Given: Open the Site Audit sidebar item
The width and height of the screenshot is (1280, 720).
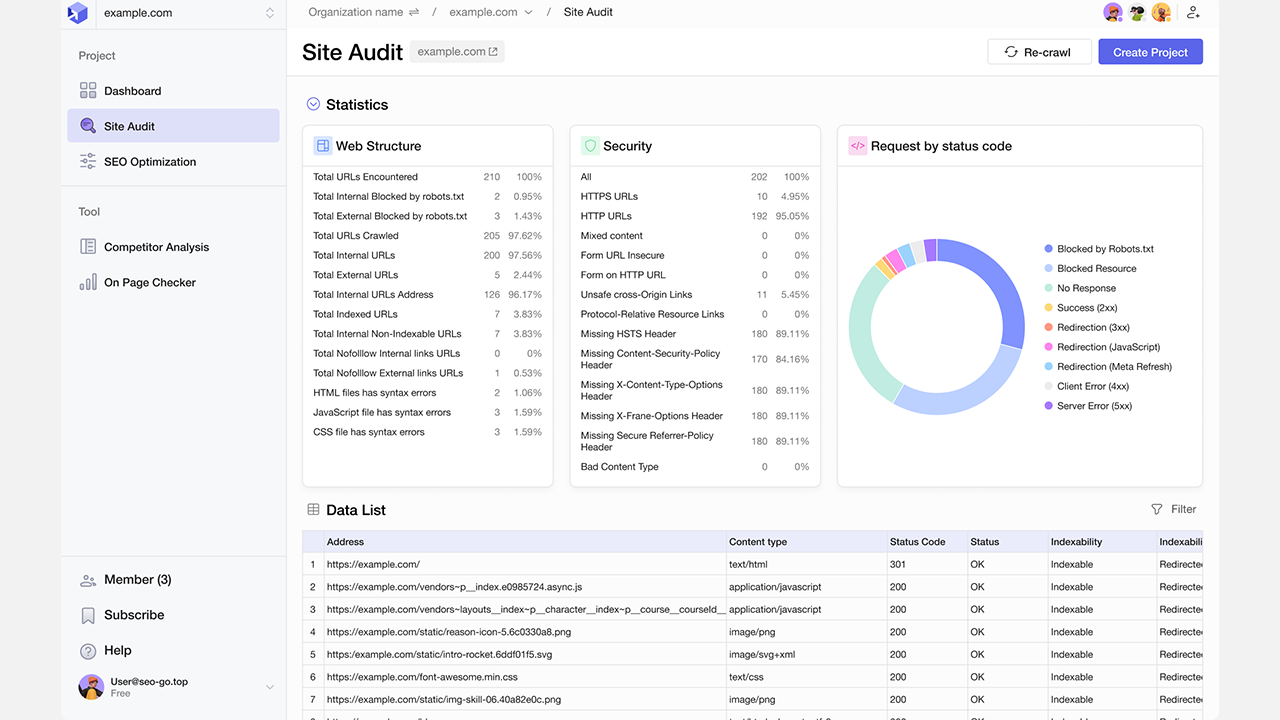Looking at the screenshot, I should [x=172, y=126].
